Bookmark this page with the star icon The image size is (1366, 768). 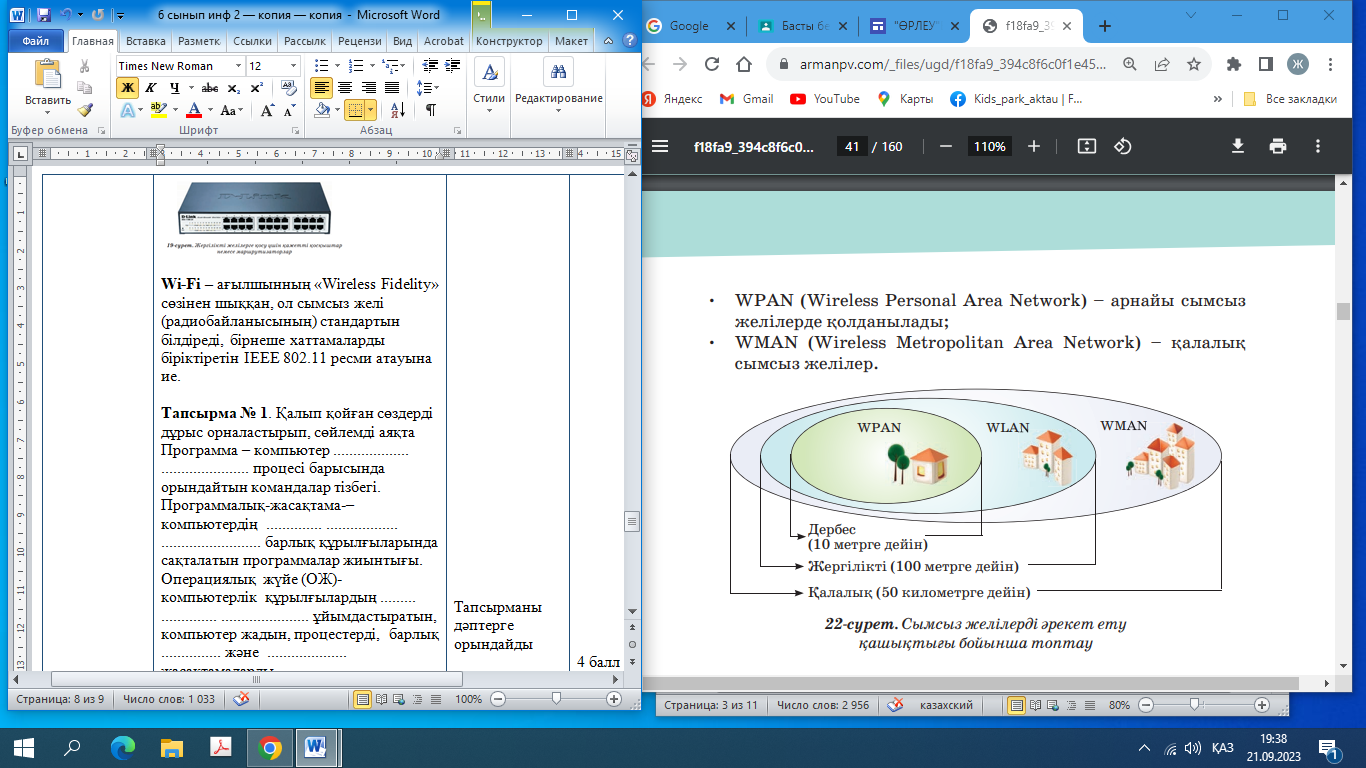(x=1193, y=64)
